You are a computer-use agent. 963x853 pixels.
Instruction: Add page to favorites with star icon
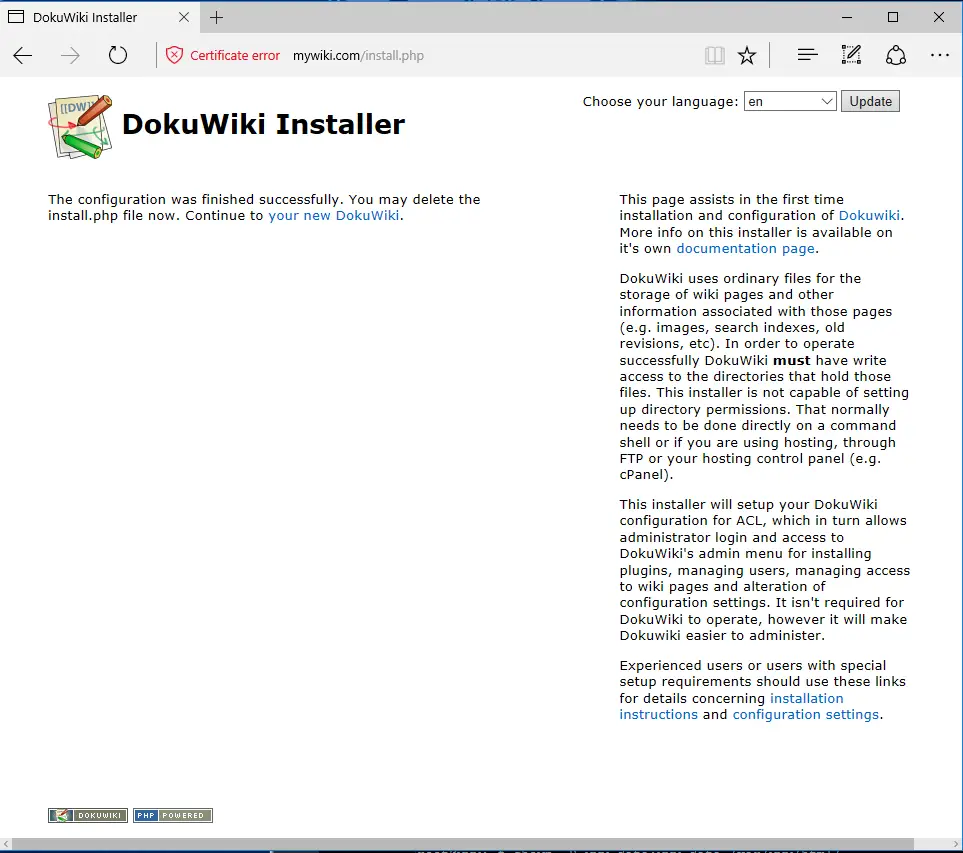(747, 55)
